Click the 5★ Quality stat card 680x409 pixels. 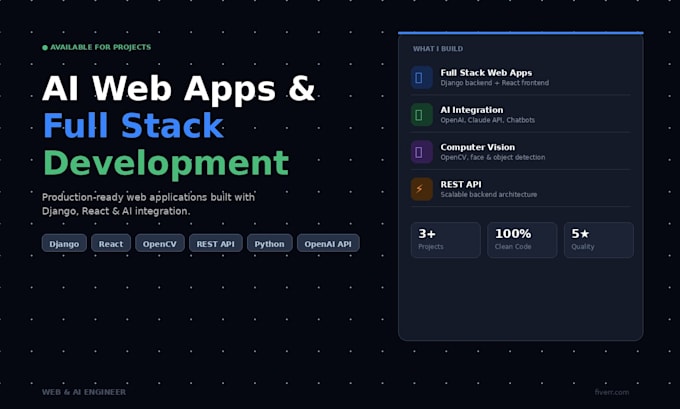pyautogui.click(x=599, y=240)
